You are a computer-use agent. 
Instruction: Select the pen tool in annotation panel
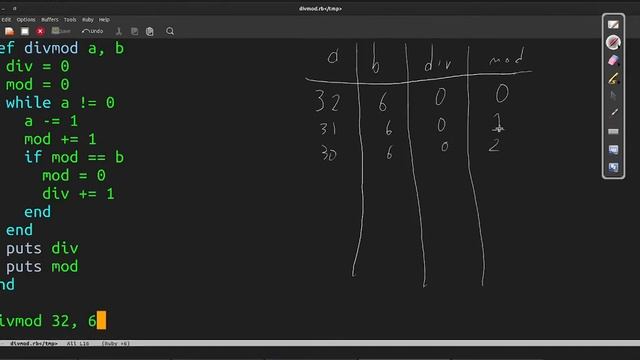point(613,42)
